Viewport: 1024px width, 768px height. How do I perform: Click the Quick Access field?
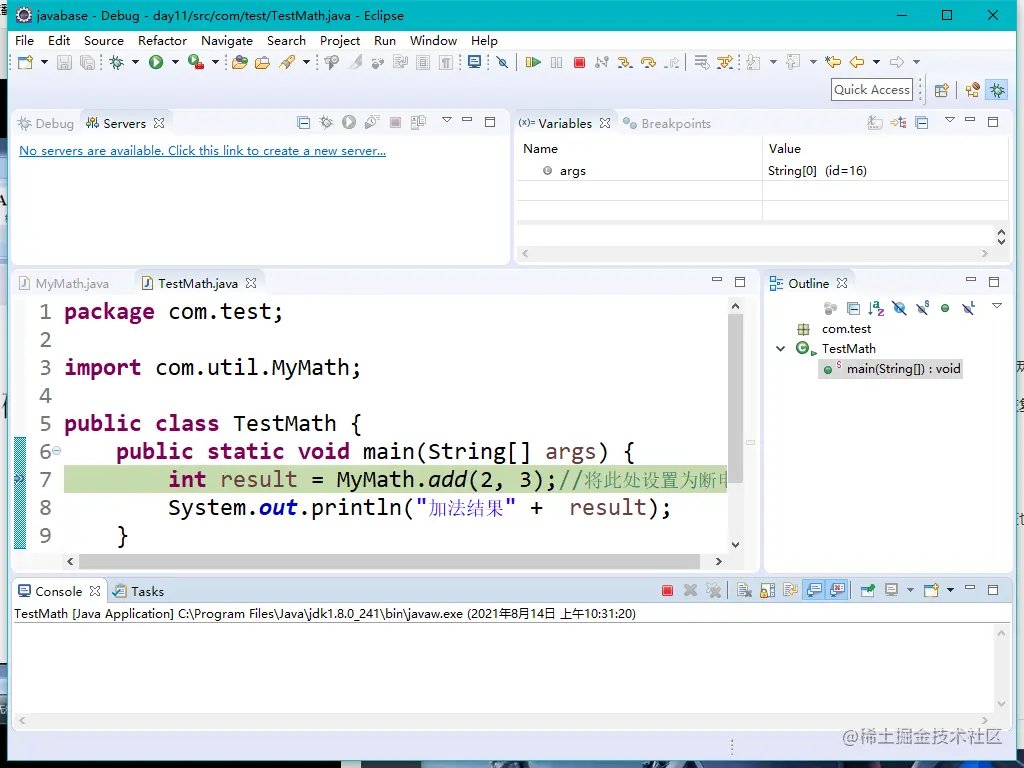(x=872, y=90)
